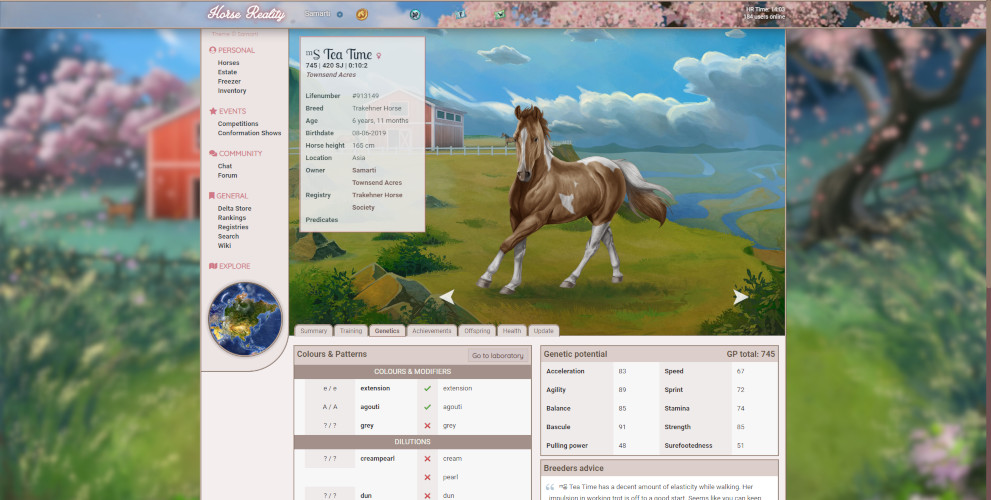Open the Explore section heading
This screenshot has width=991, height=500.
pyautogui.click(x=230, y=266)
